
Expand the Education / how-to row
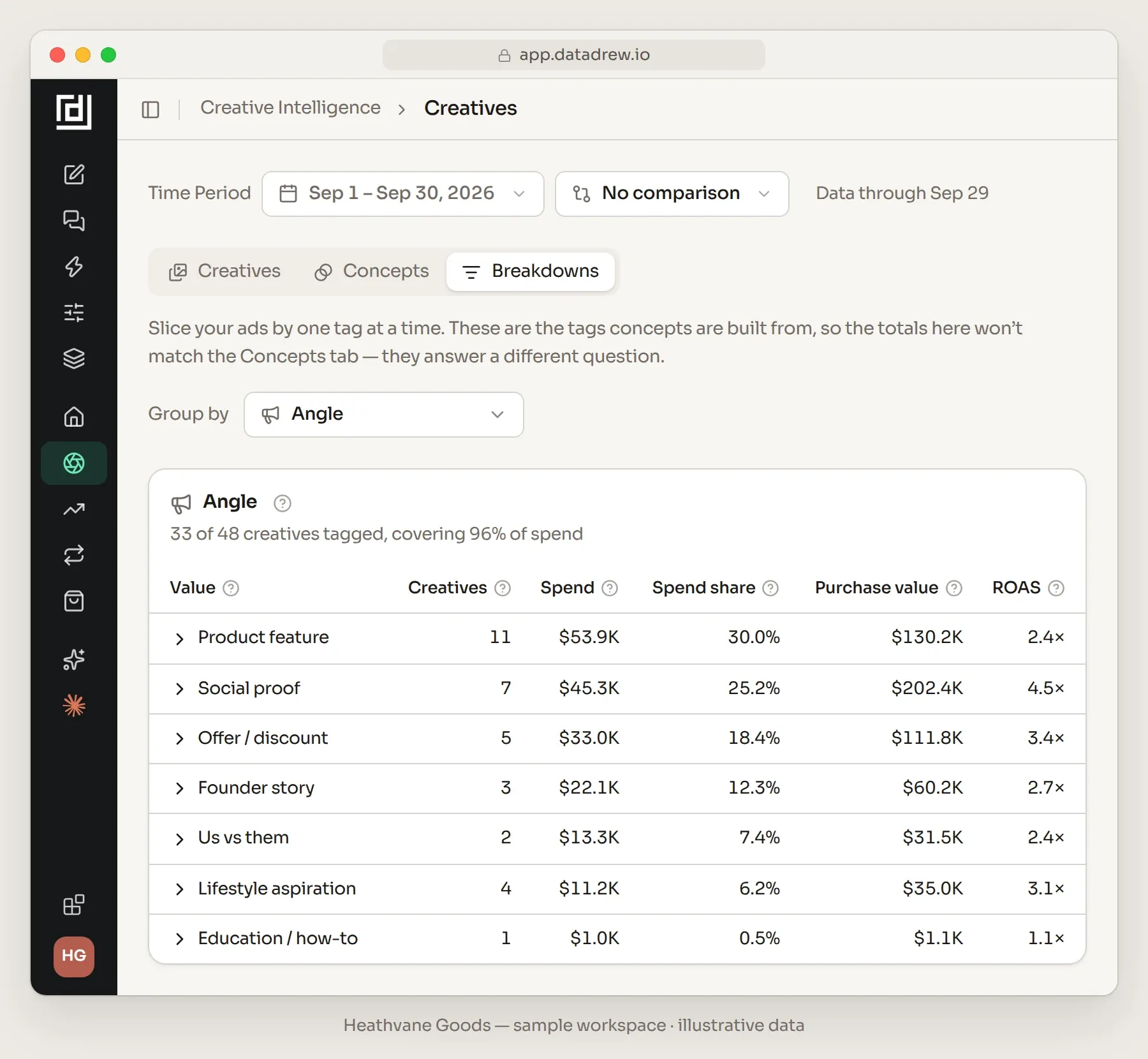coord(180,939)
